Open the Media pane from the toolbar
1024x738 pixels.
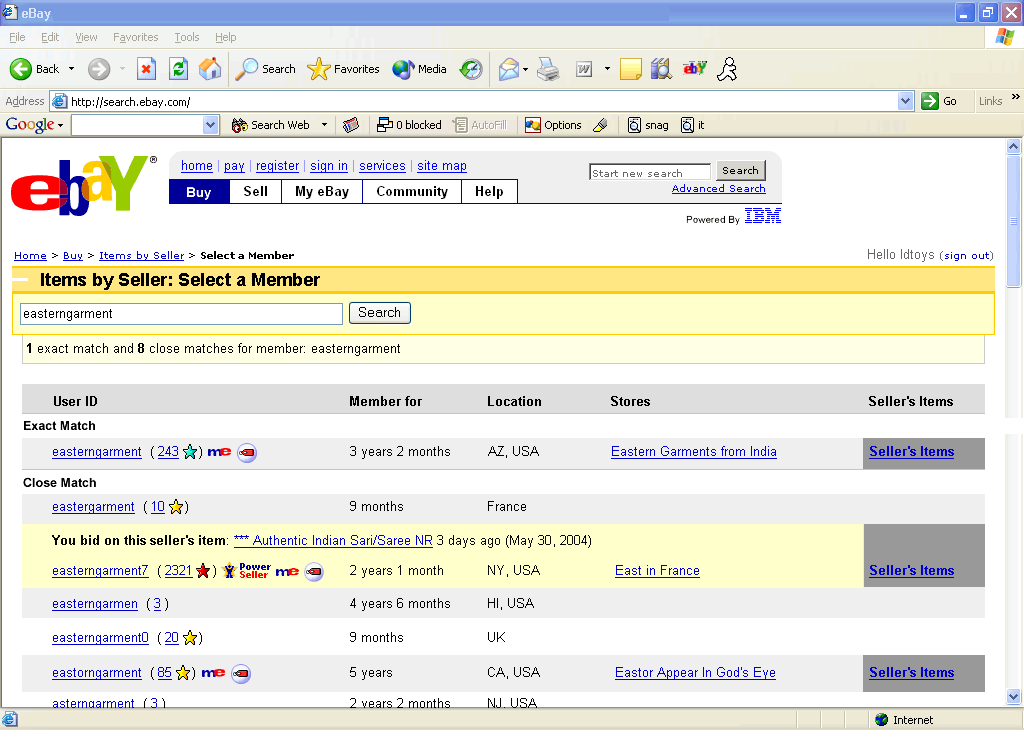419,69
